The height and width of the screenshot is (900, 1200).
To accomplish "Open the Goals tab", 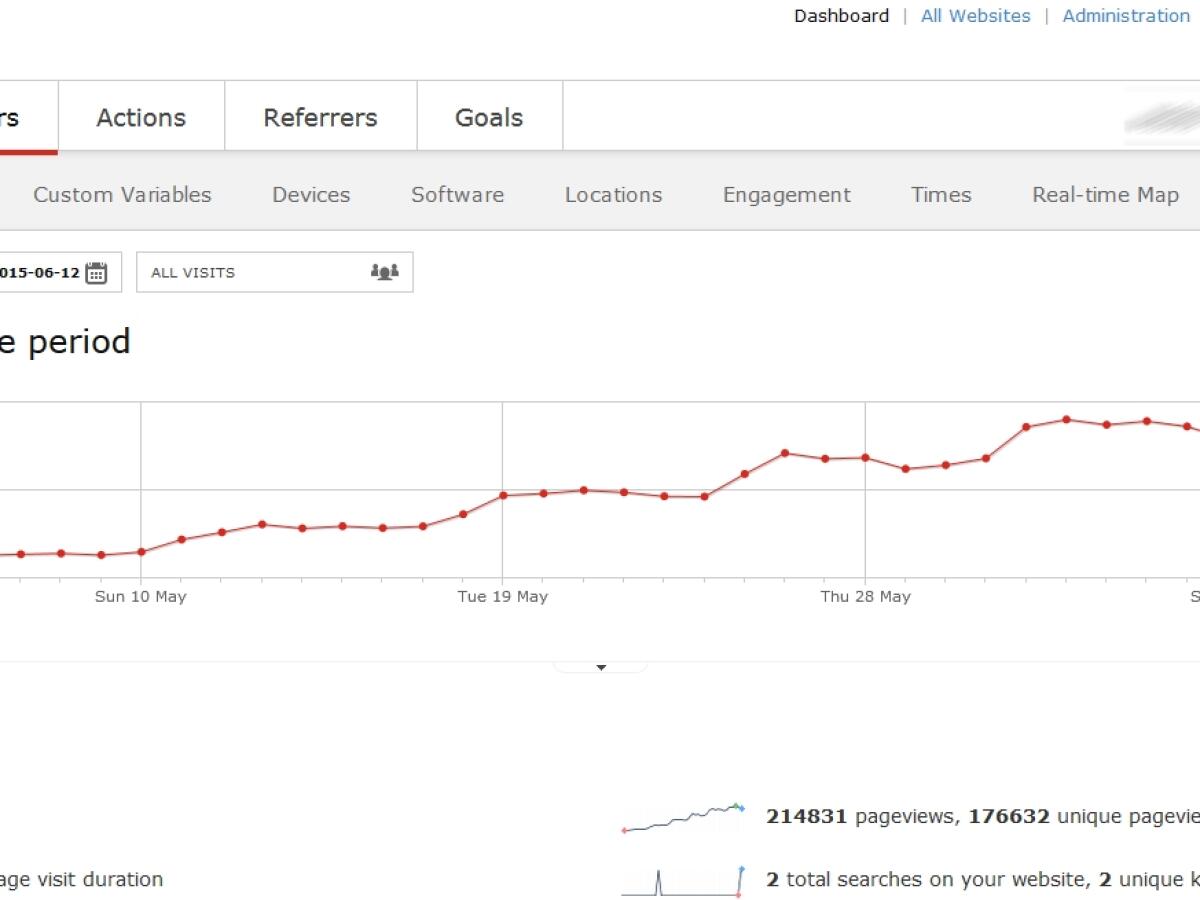I will pyautogui.click(x=489, y=117).
